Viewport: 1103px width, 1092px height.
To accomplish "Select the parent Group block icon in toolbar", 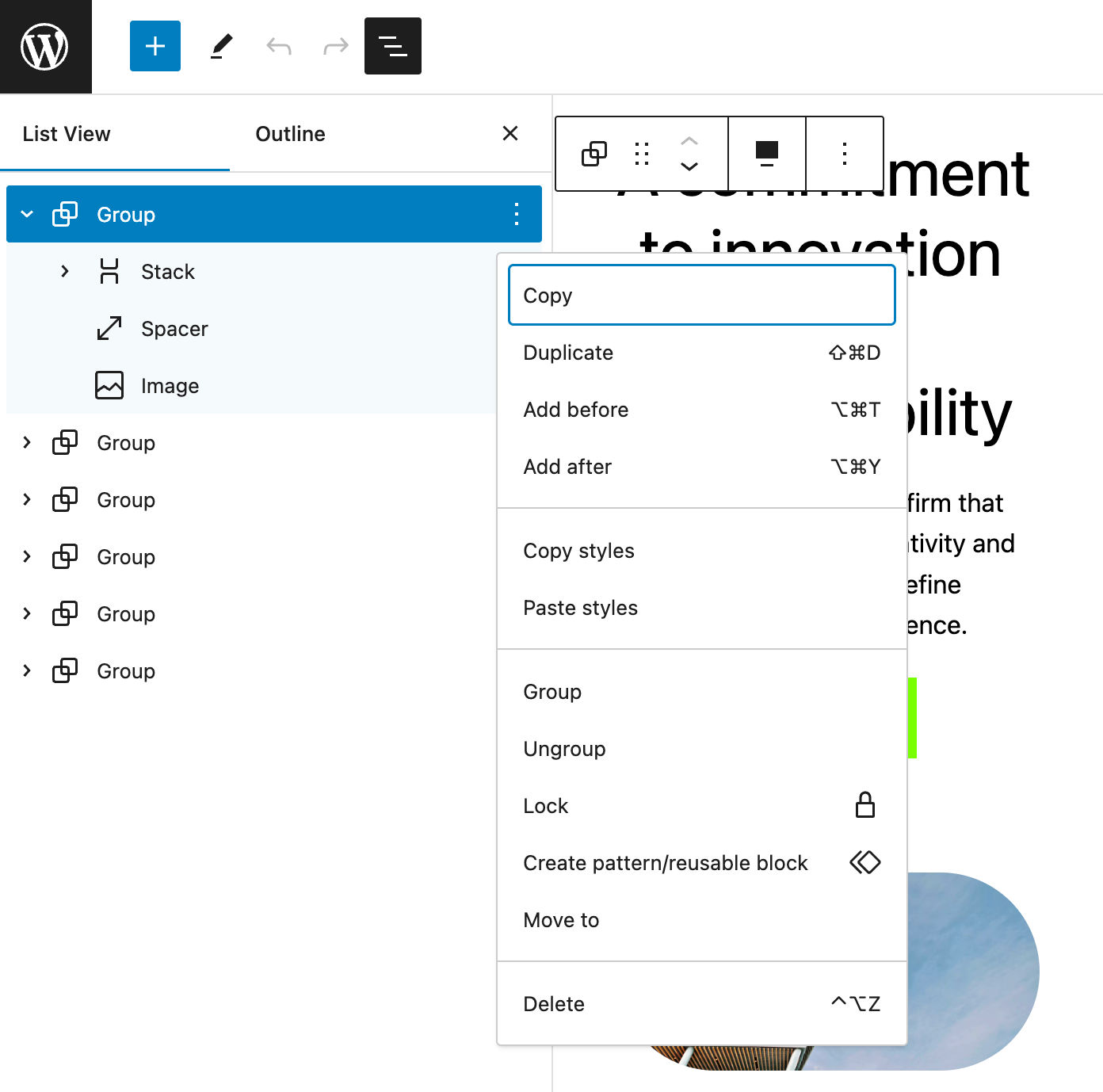I will [593, 153].
